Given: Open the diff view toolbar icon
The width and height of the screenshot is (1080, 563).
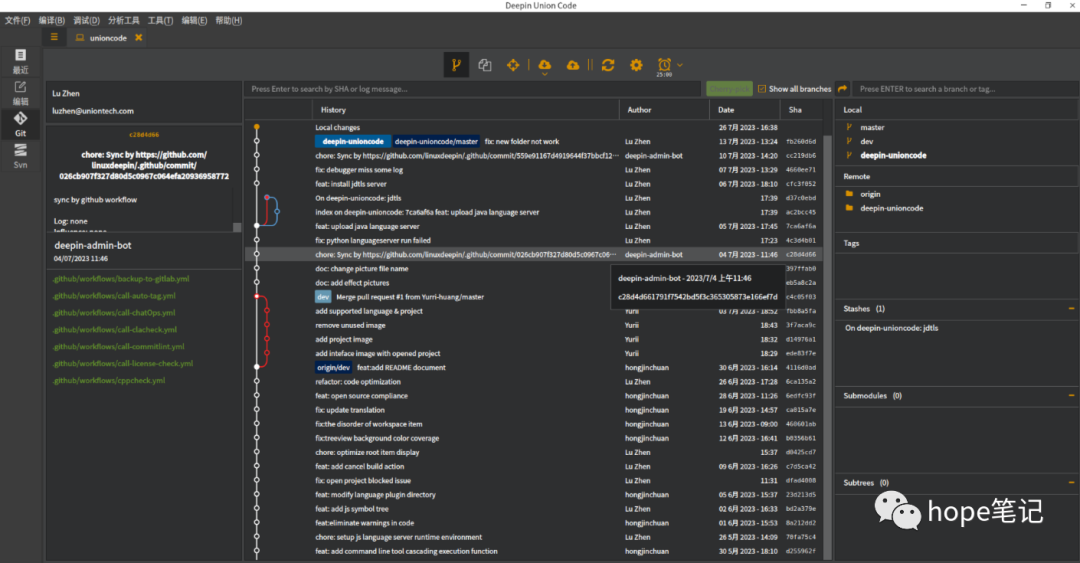Looking at the screenshot, I should (485, 65).
